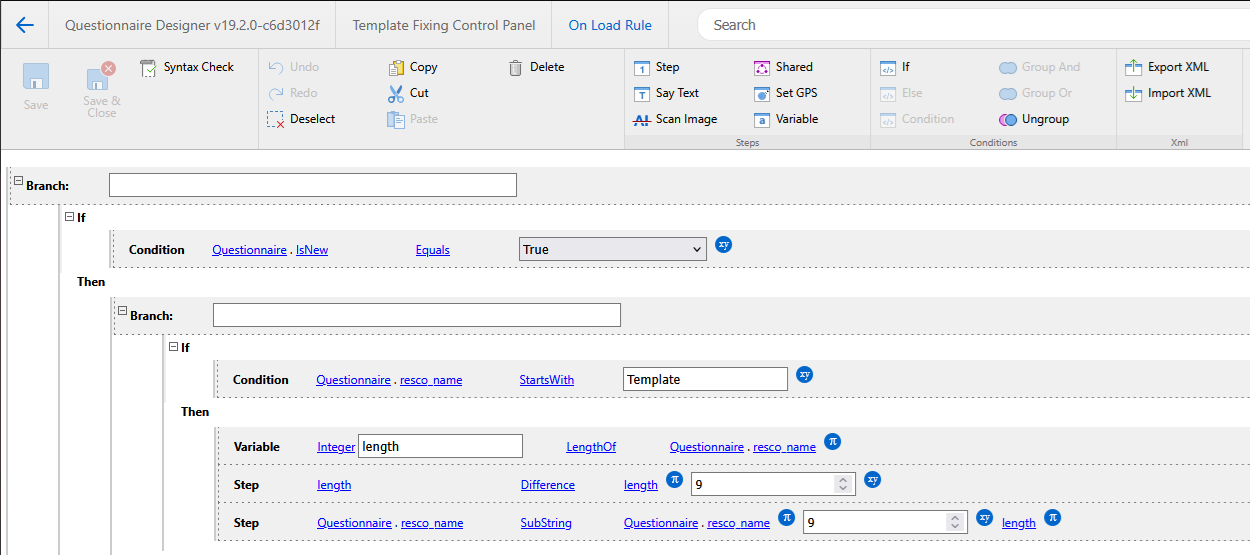Add a Scan Image step
This screenshot has width=1250, height=555.
pos(676,119)
